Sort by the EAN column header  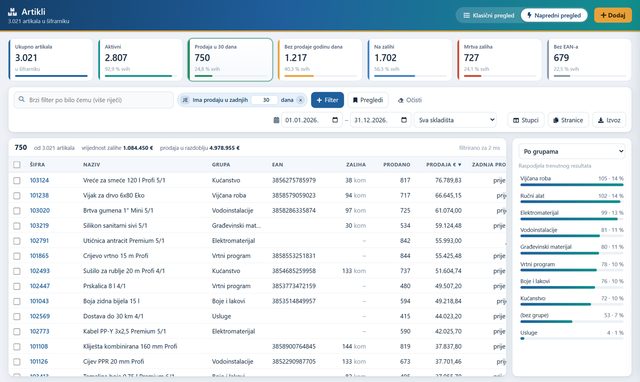278,164
